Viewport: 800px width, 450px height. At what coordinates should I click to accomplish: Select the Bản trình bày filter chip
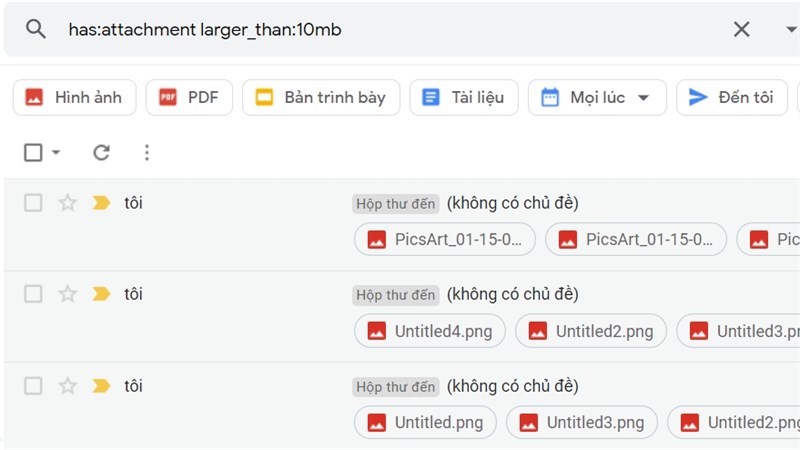(321, 97)
